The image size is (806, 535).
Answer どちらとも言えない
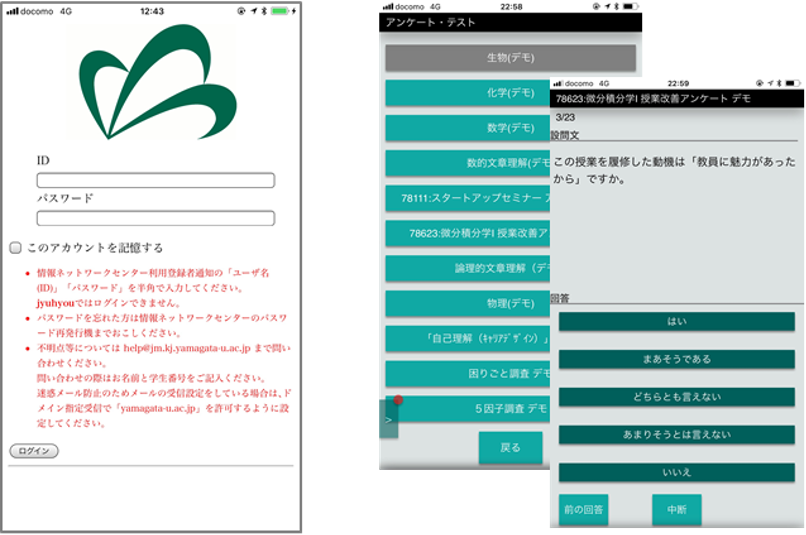click(x=676, y=397)
